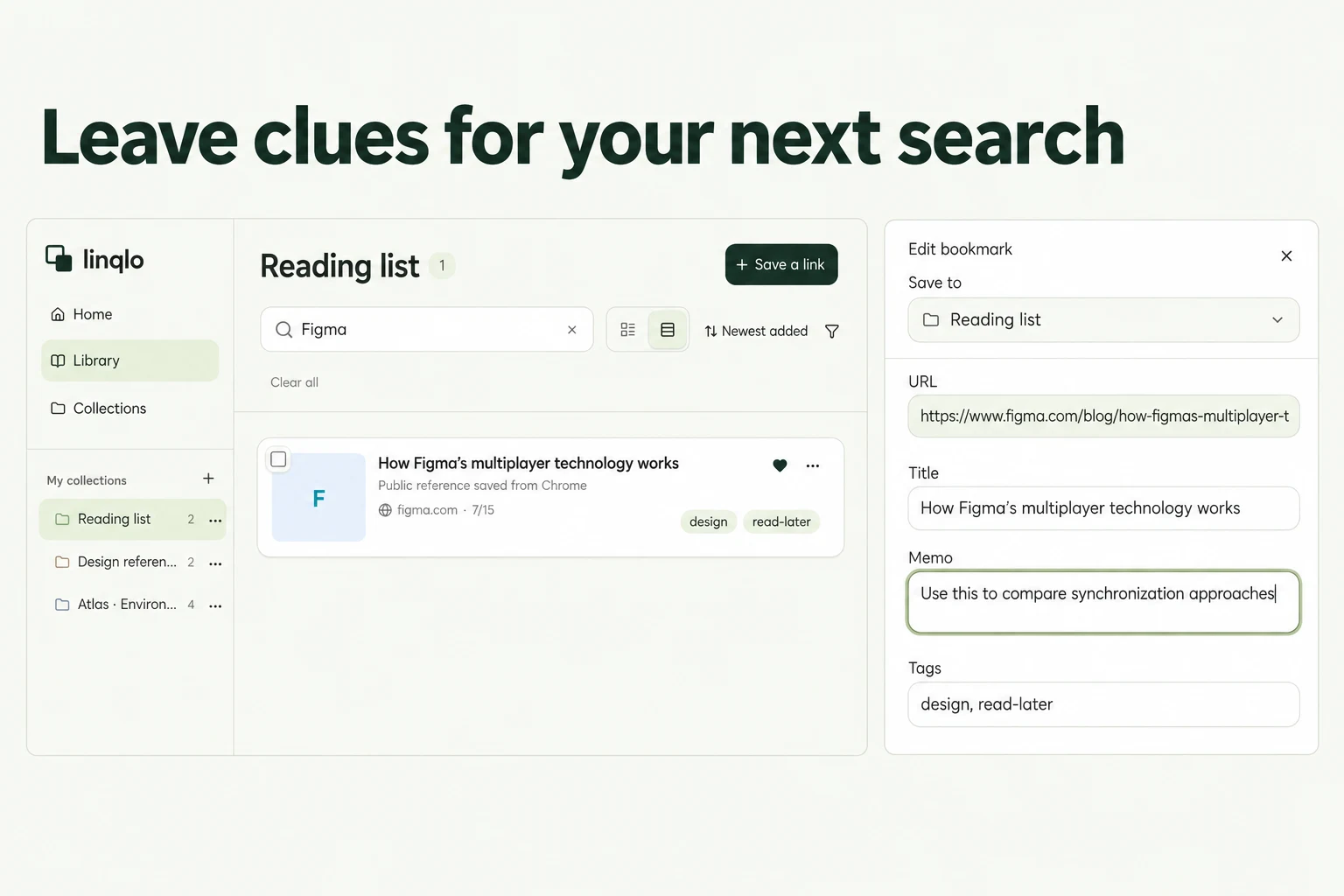This screenshot has width=1344, height=896.
Task: Open the Atlas Environ collection
Action: tap(127, 605)
